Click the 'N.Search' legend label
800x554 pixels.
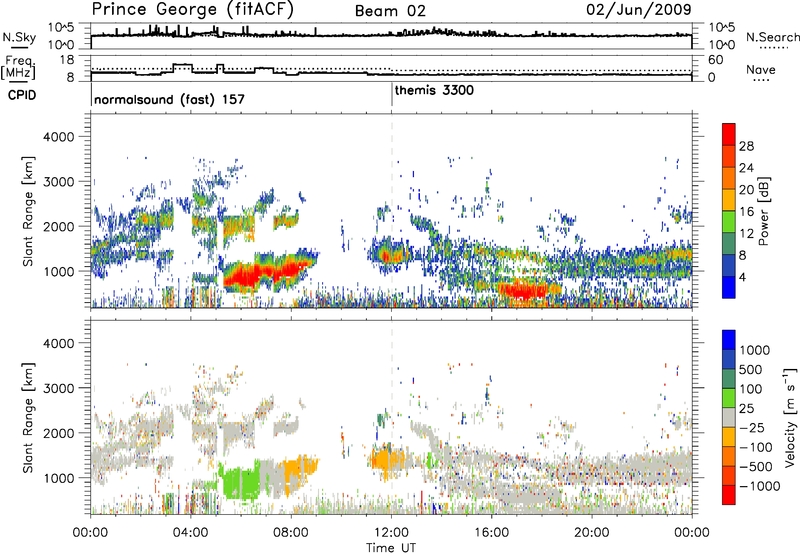[772, 37]
